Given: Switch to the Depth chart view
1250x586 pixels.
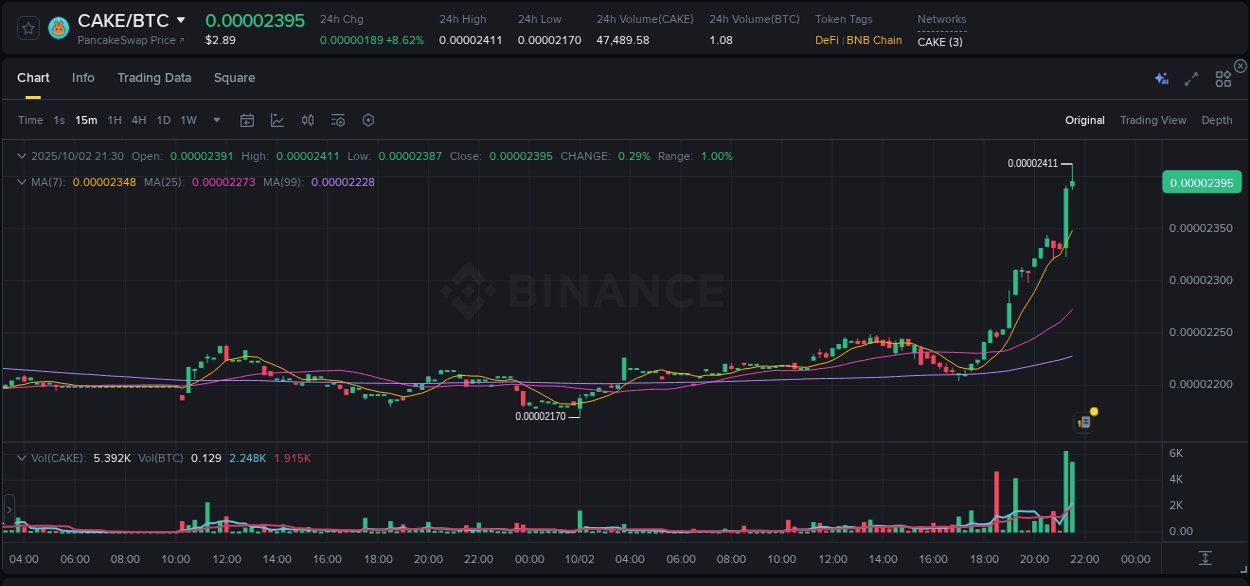Looking at the screenshot, I should 1216,120.
